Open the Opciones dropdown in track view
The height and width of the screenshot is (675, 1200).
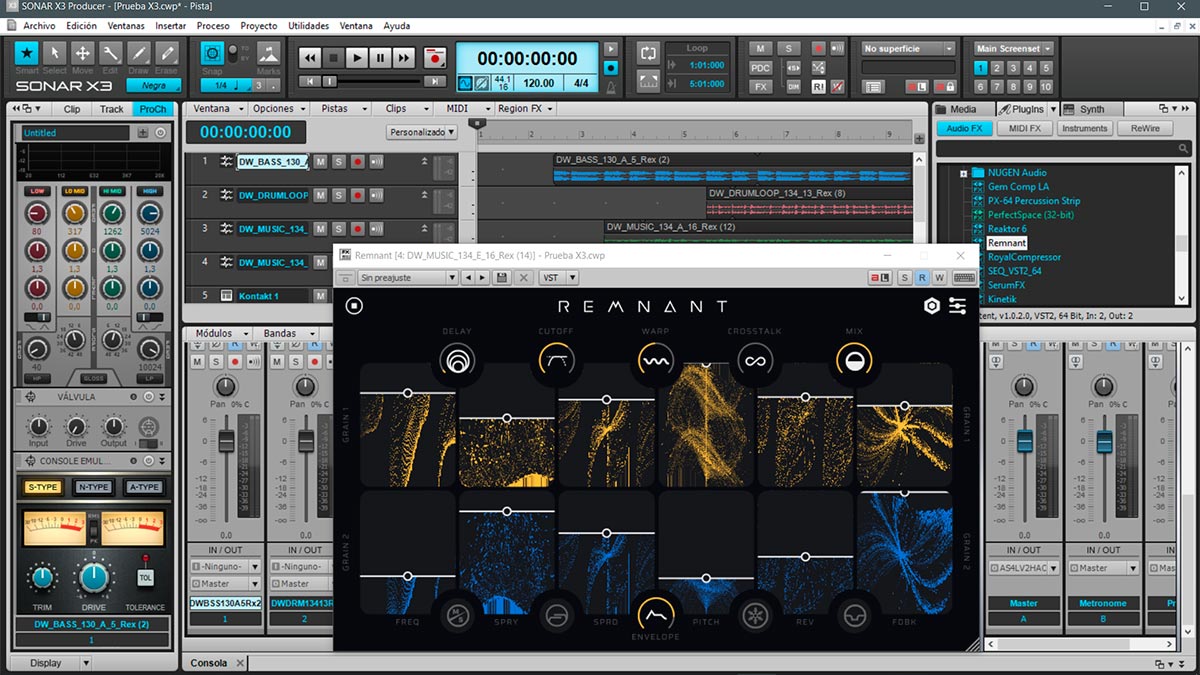[x=278, y=108]
